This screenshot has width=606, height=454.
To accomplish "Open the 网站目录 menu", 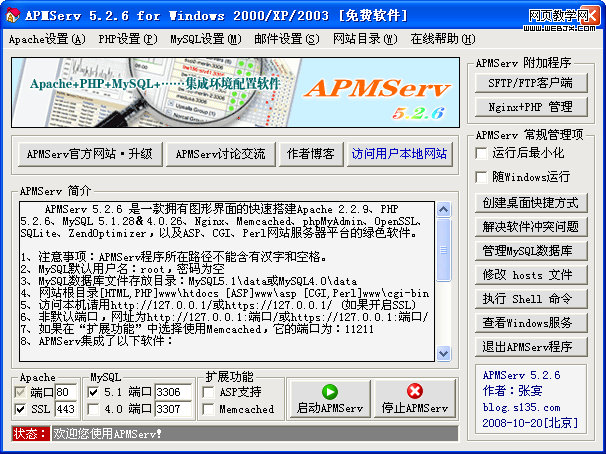I will 365,39.
